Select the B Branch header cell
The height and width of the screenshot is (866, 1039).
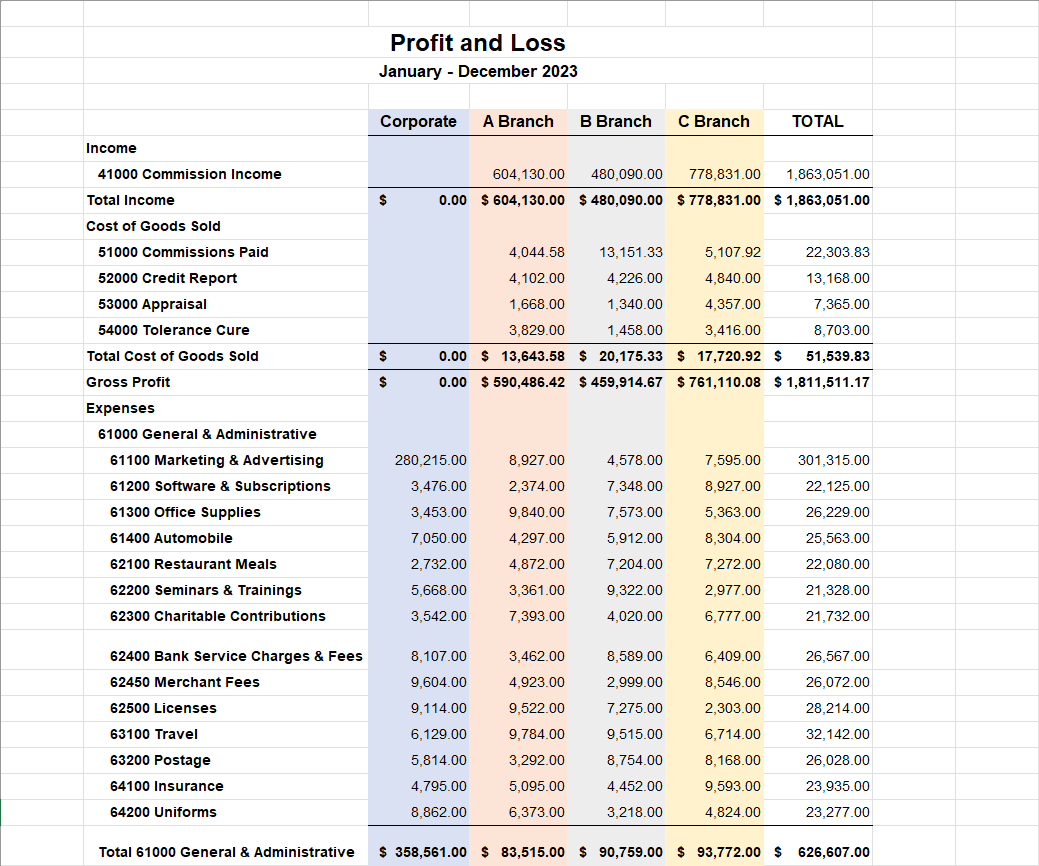coord(615,122)
